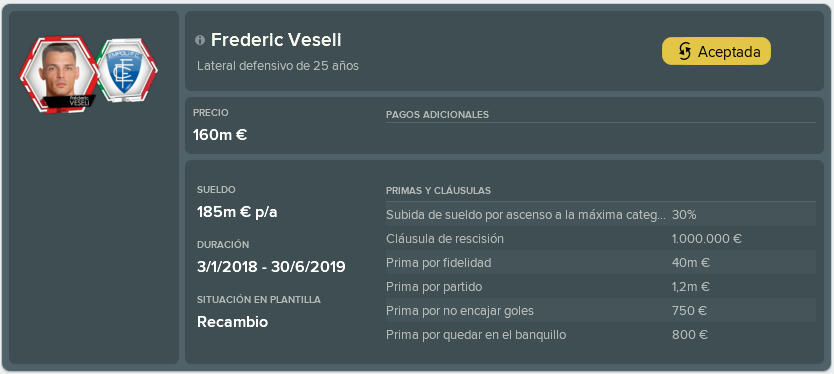This screenshot has height=374, width=834.
Task: Click the Aceptada status button
Action: click(716, 52)
